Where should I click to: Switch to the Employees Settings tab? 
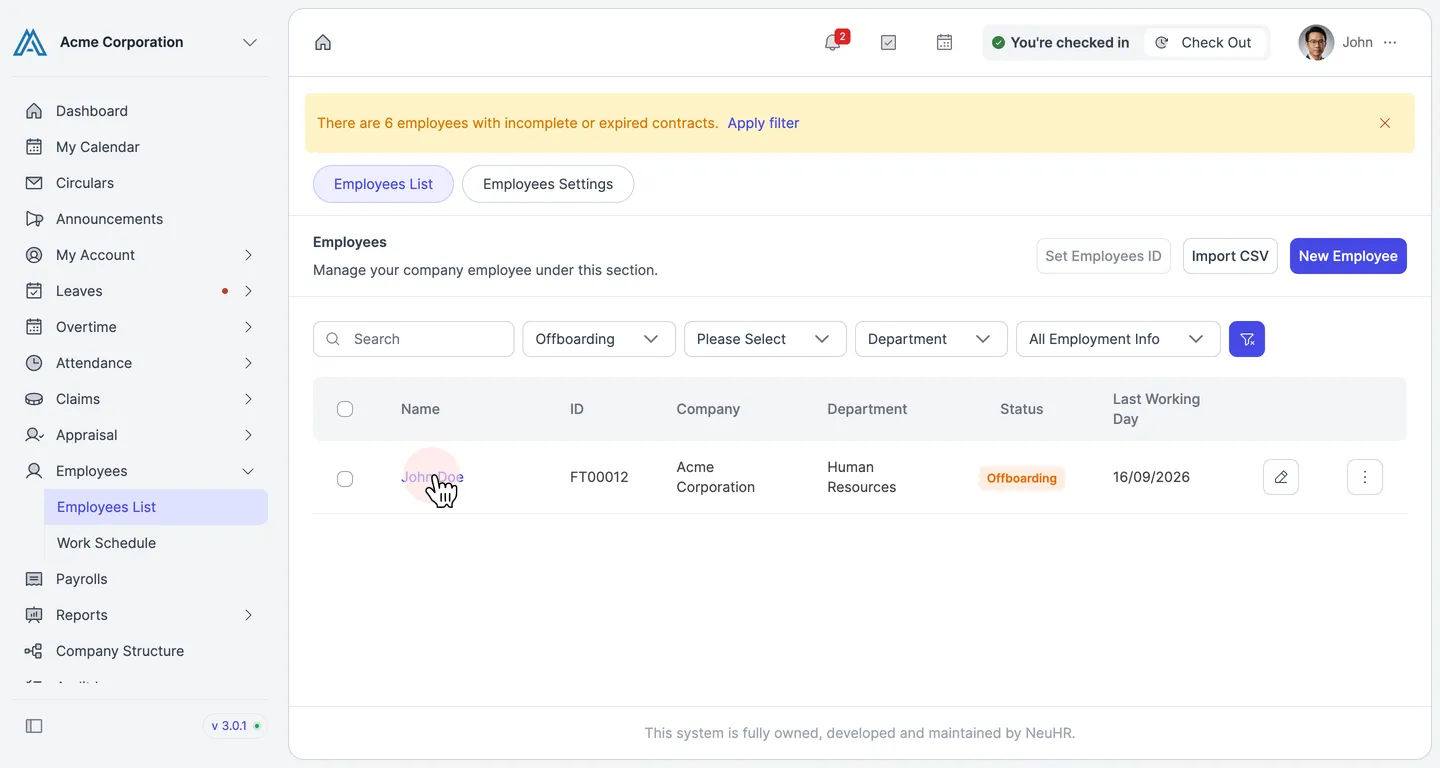548,184
